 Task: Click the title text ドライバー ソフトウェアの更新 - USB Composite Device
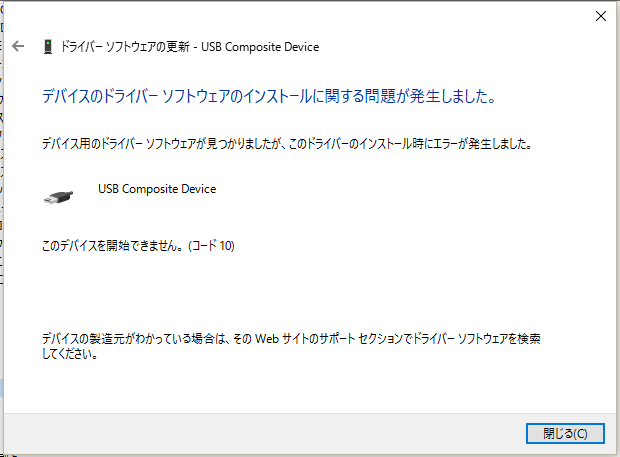point(189,47)
